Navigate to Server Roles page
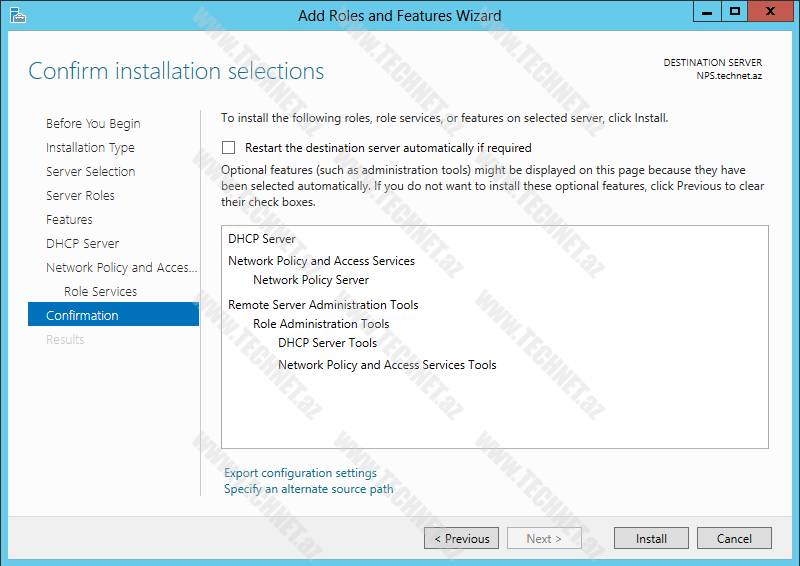 pos(80,196)
